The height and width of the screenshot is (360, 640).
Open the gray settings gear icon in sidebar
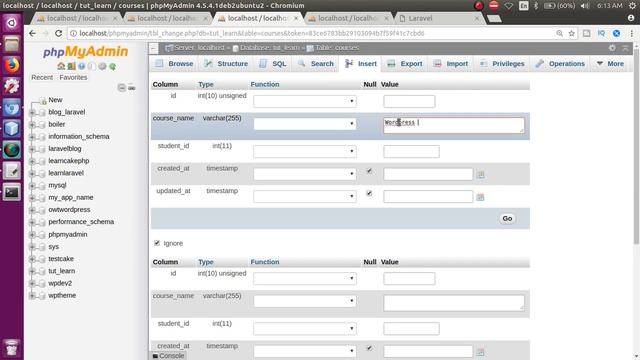pos(102,66)
